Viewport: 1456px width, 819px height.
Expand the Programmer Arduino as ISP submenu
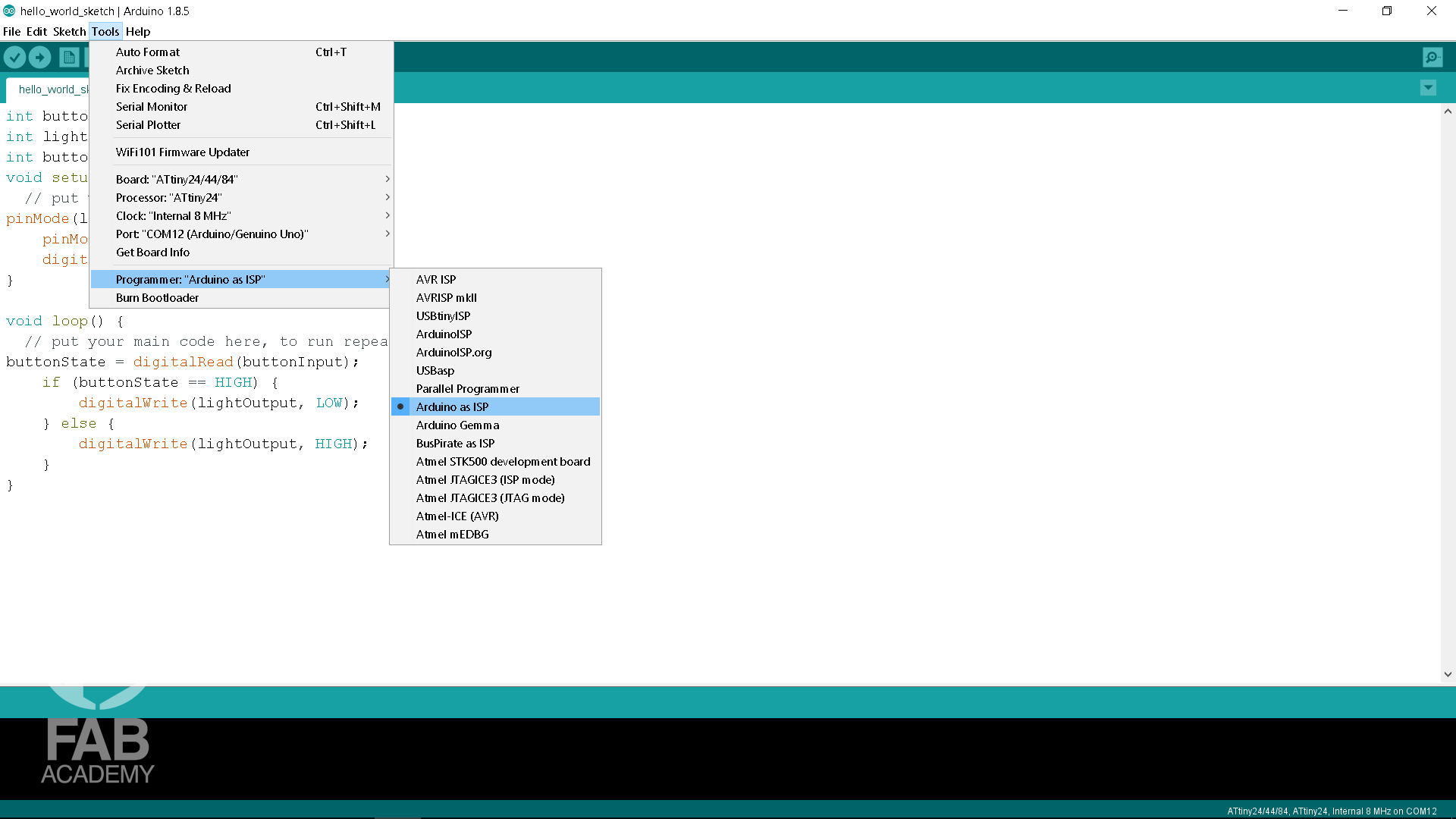click(242, 280)
